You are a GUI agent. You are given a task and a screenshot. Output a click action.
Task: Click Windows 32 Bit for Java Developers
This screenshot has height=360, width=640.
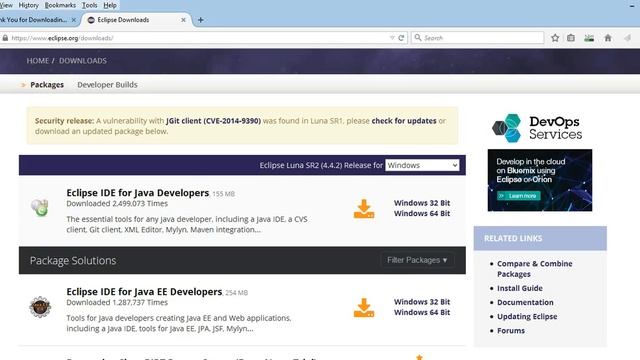(422, 203)
